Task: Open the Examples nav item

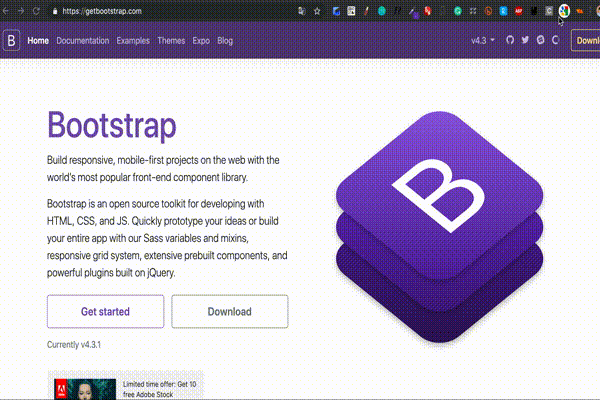Action: [133, 41]
